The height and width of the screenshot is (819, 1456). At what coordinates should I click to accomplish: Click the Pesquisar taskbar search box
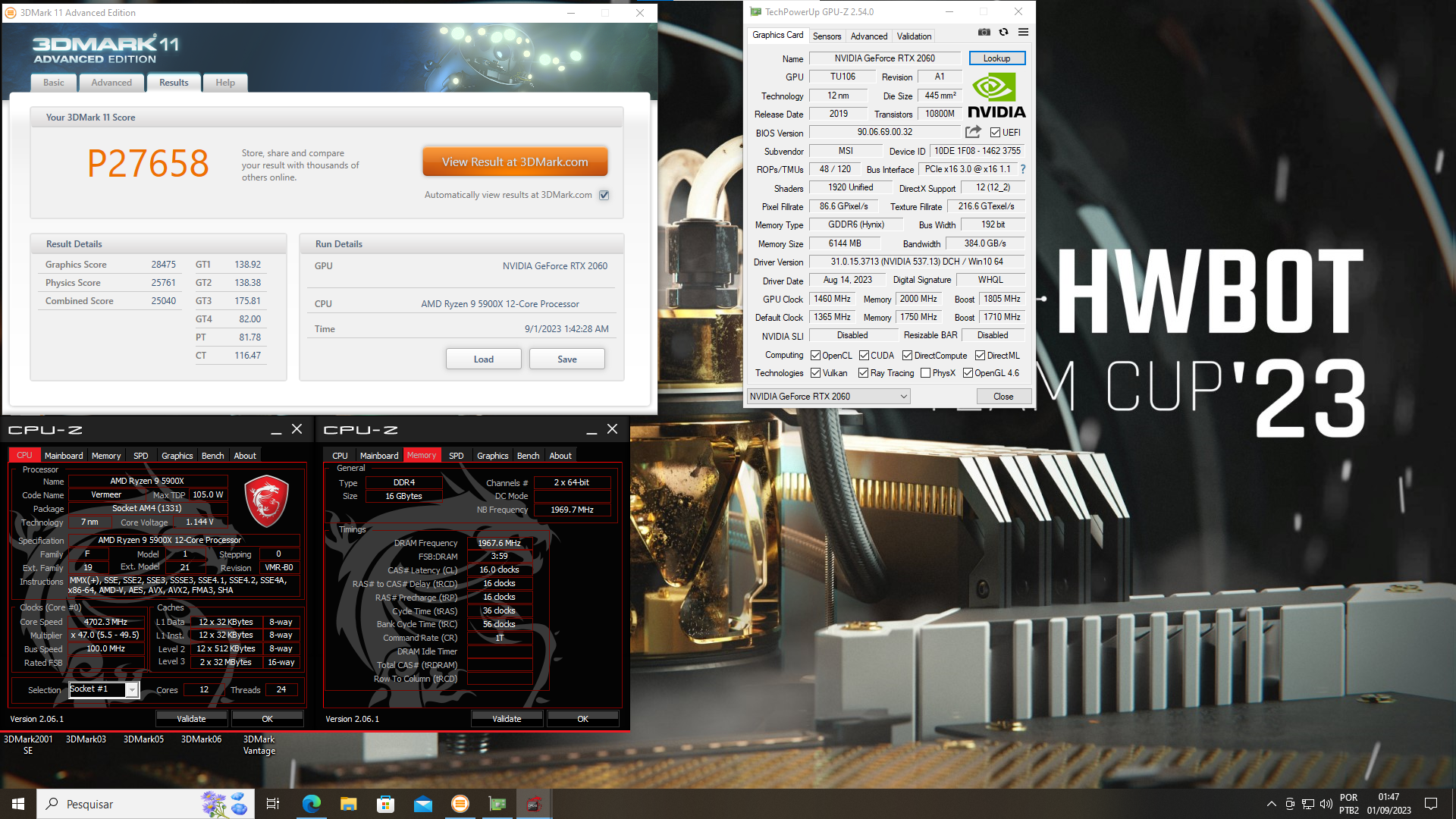144,804
